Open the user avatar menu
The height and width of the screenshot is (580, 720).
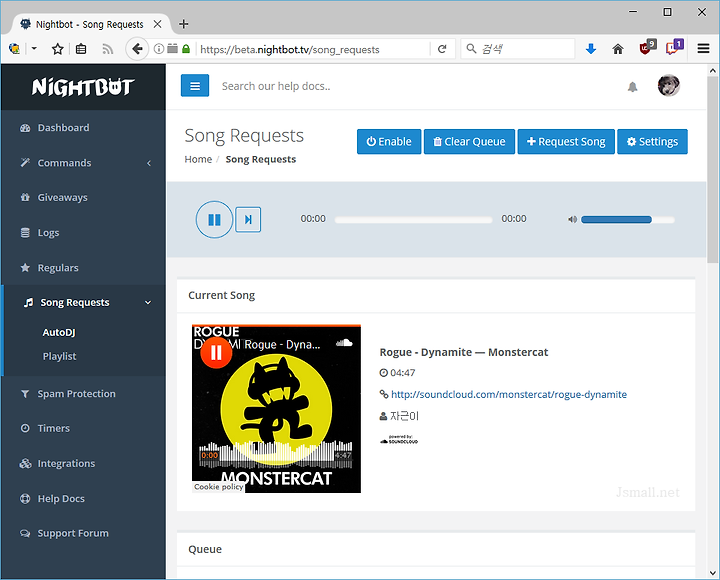click(x=668, y=85)
